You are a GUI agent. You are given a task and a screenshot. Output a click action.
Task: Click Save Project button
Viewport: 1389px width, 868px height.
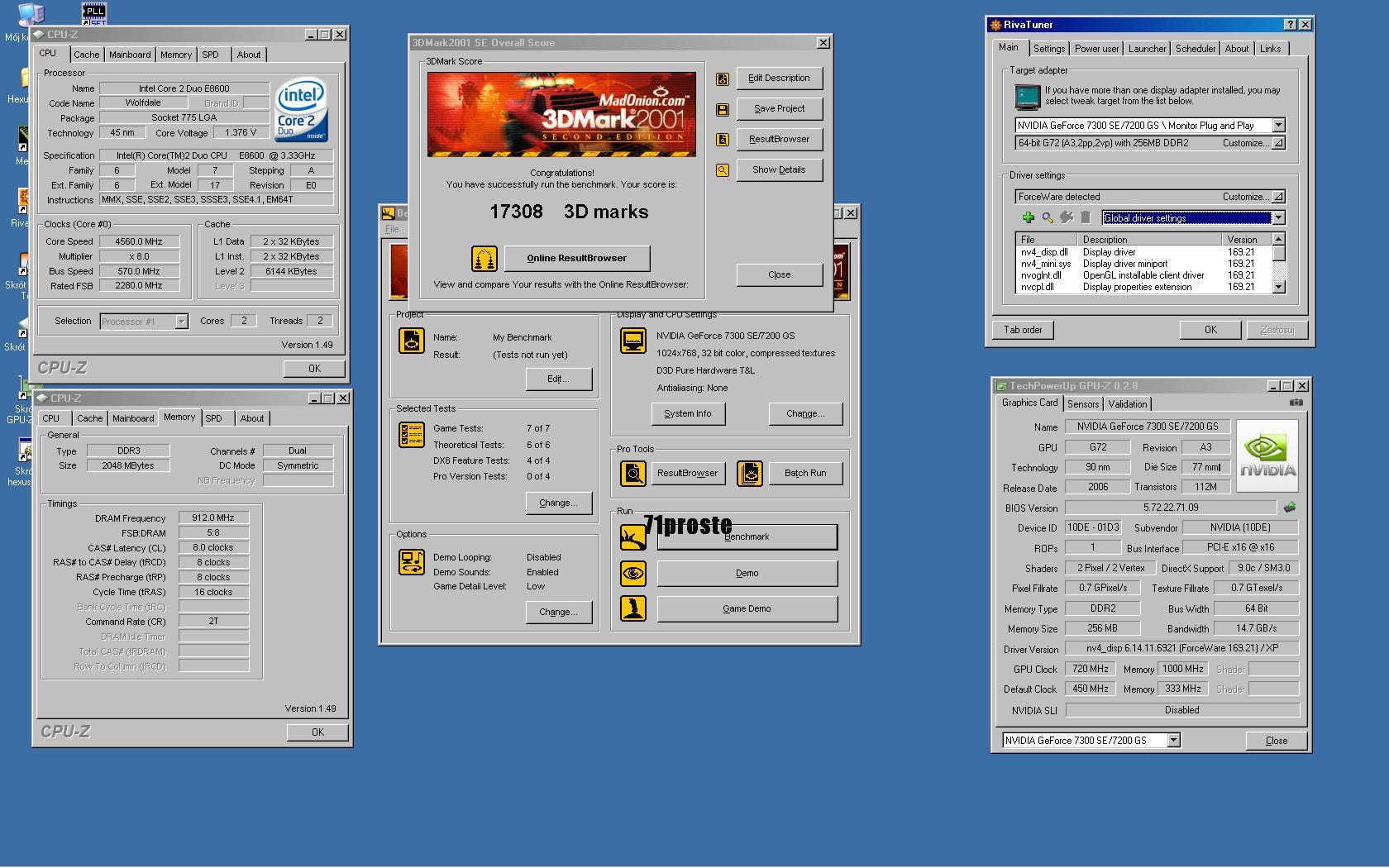(780, 109)
